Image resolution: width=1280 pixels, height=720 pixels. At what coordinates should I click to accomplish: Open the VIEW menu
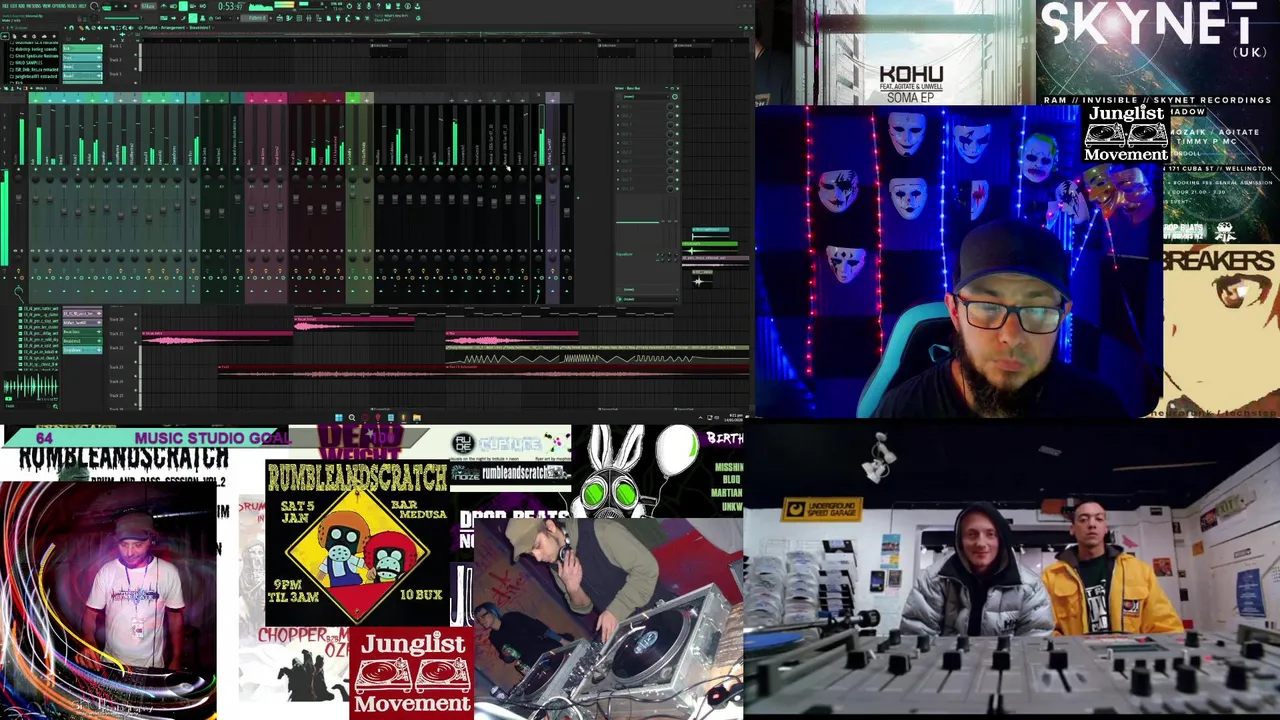tap(47, 6)
